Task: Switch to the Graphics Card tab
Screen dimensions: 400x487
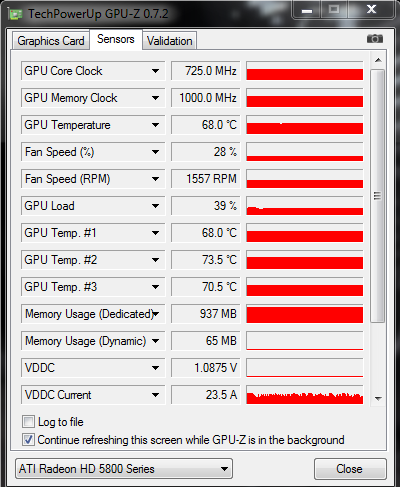Action: click(x=51, y=41)
